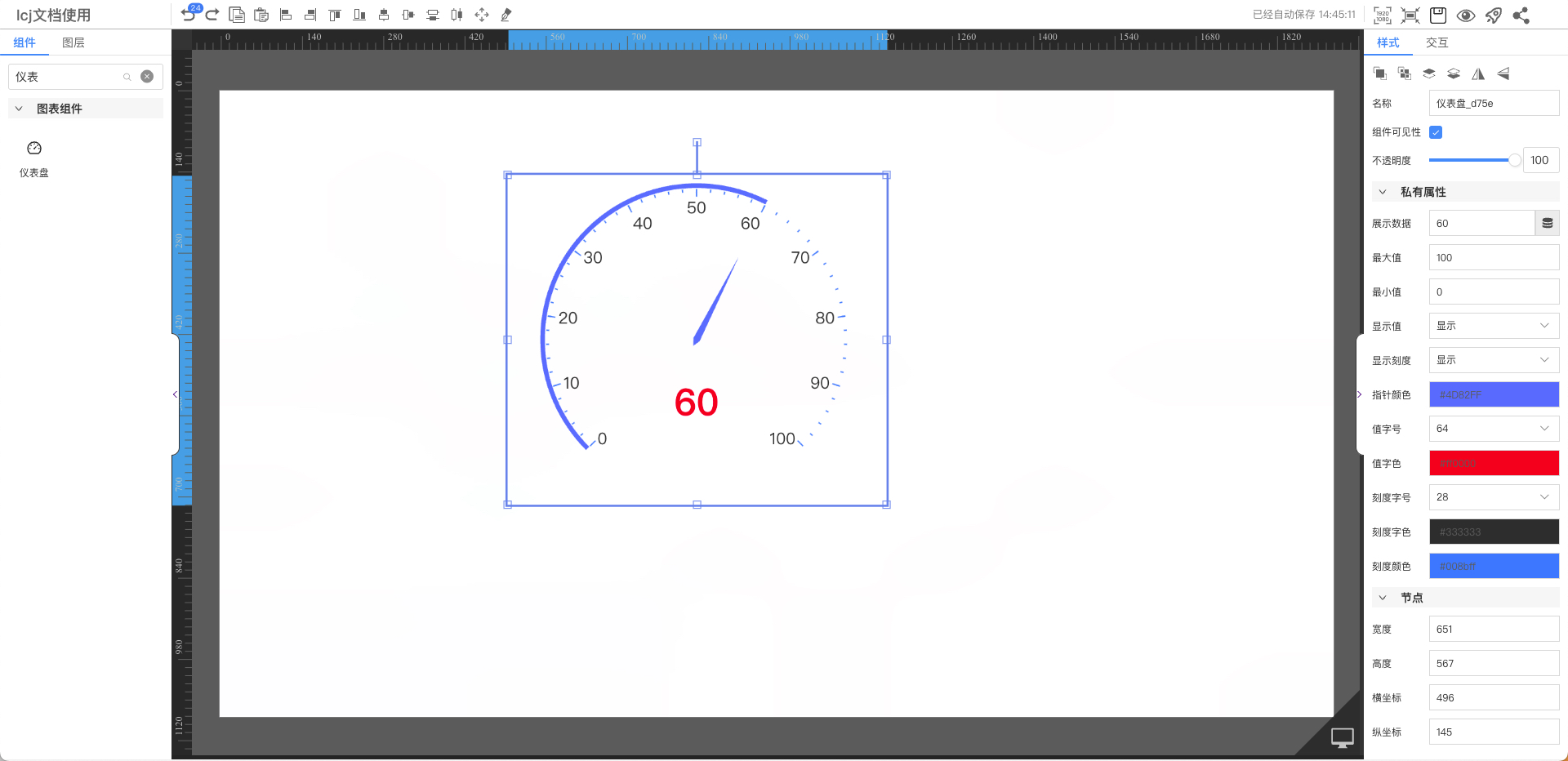Click the 最大值 input field
1568x761 pixels.
1494,257
